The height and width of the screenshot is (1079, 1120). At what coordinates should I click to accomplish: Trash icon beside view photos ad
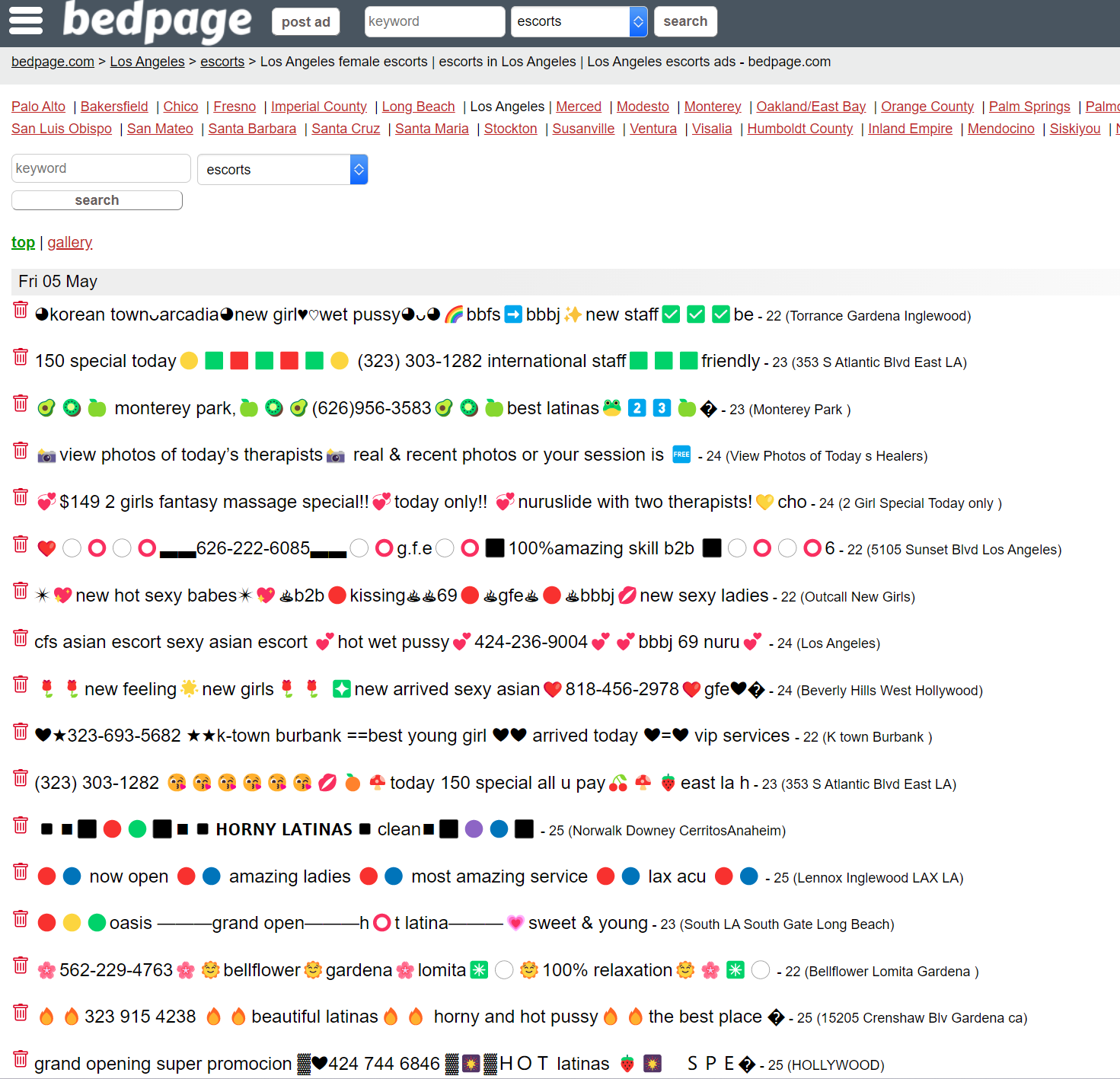pos(21,450)
